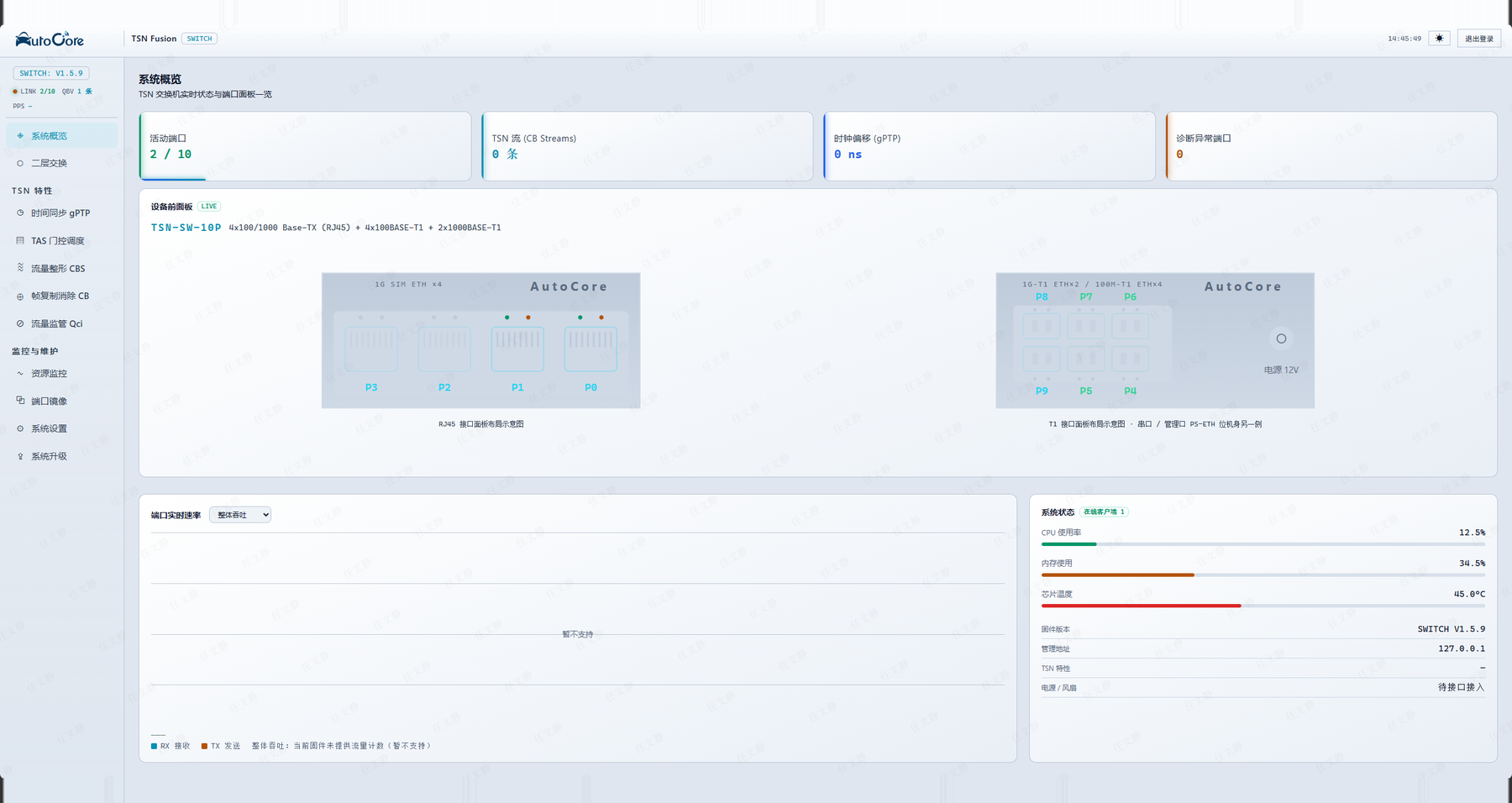The width and height of the screenshot is (1512, 803).
Task: Select T1 port P9 on the panel
Action: [1042, 359]
